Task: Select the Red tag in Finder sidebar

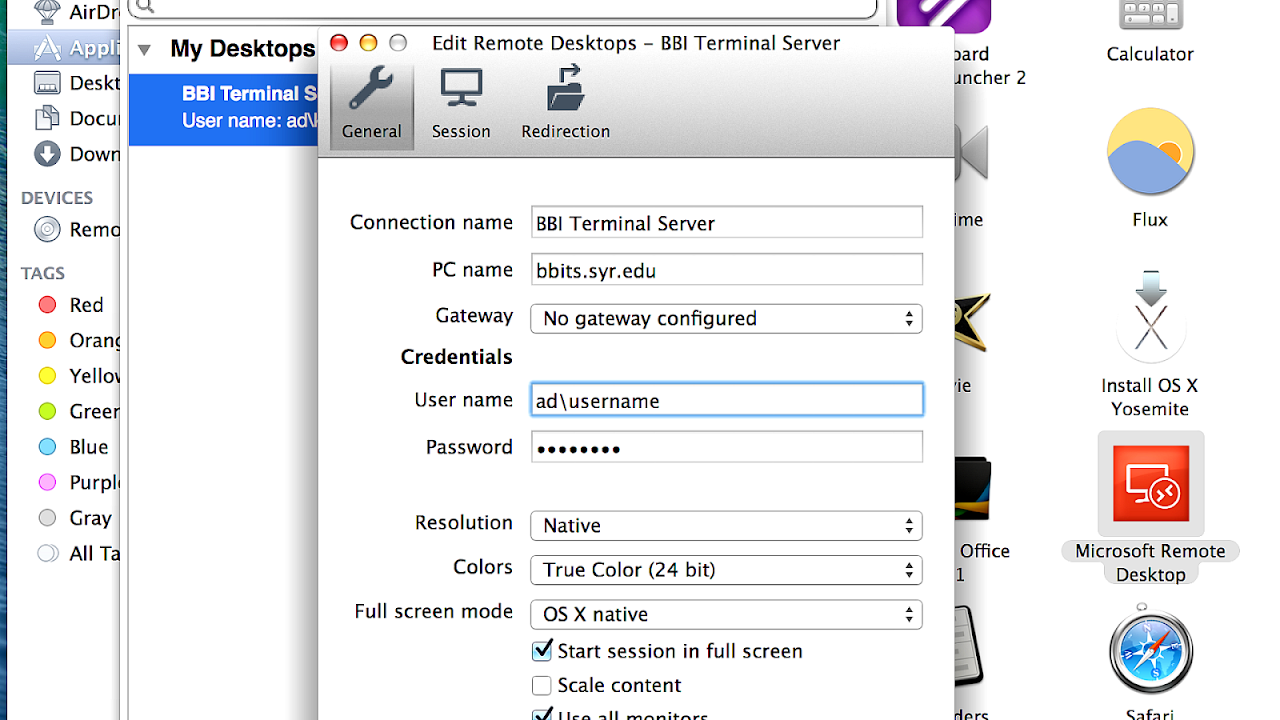Action: (x=70, y=305)
